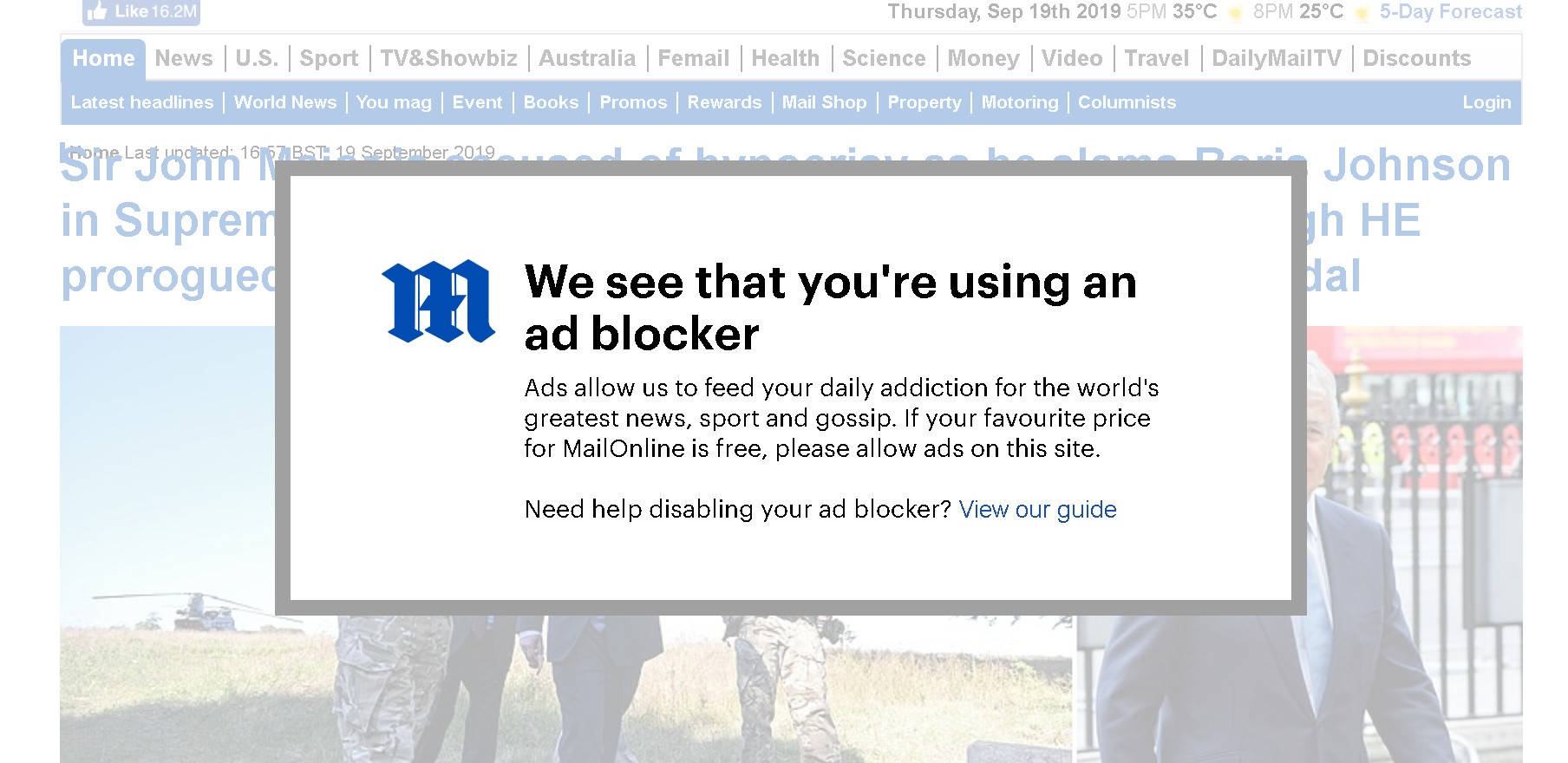The width and height of the screenshot is (1568, 763).
Task: Click the blue MailOnline M logo
Action: pos(438,301)
